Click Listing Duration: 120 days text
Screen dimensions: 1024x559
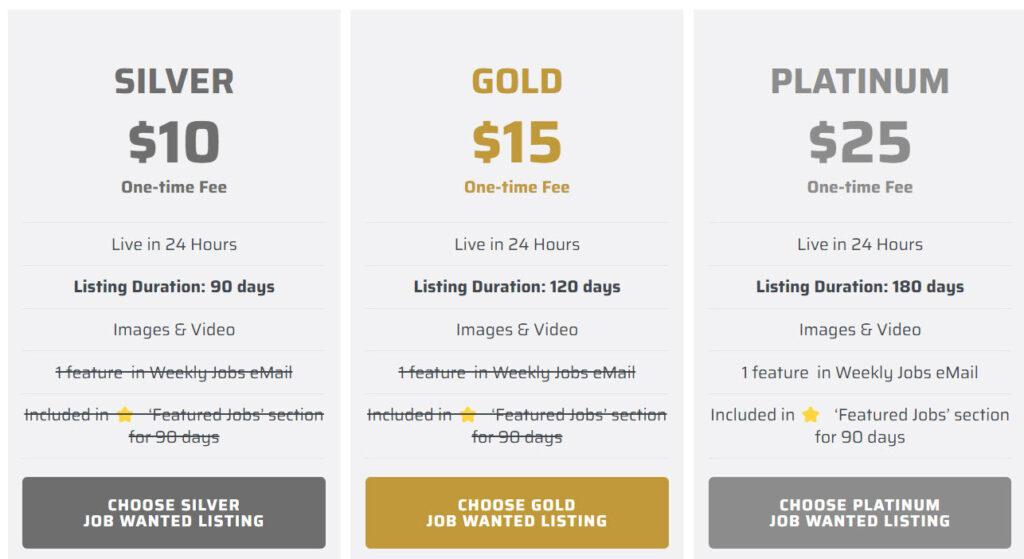[x=517, y=287]
